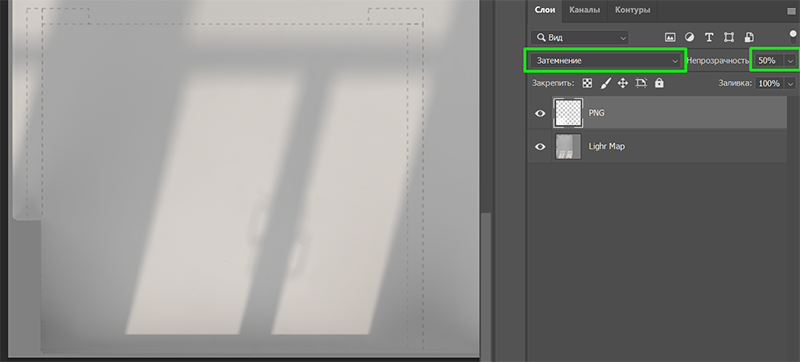
Task: Switch to the Контуры tab
Action: [632, 10]
